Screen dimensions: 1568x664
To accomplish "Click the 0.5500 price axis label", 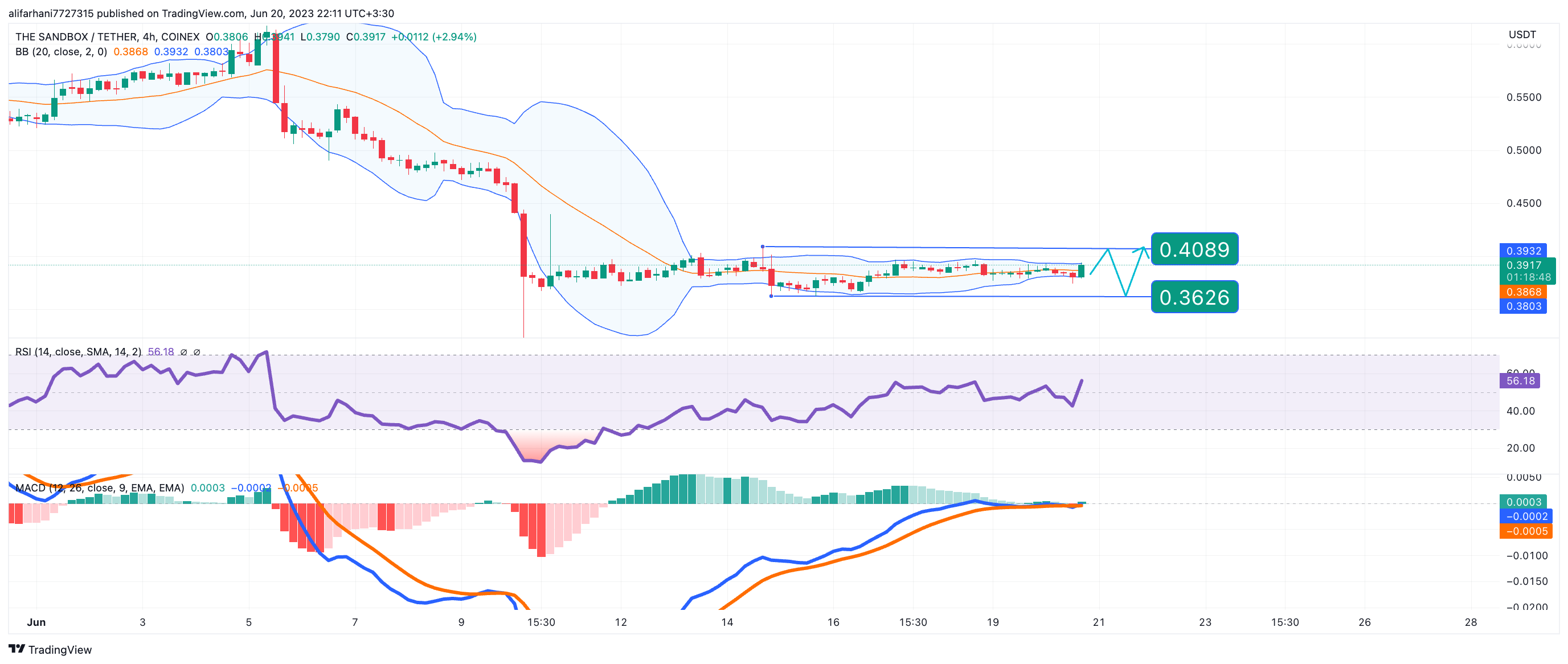I will point(1524,97).
